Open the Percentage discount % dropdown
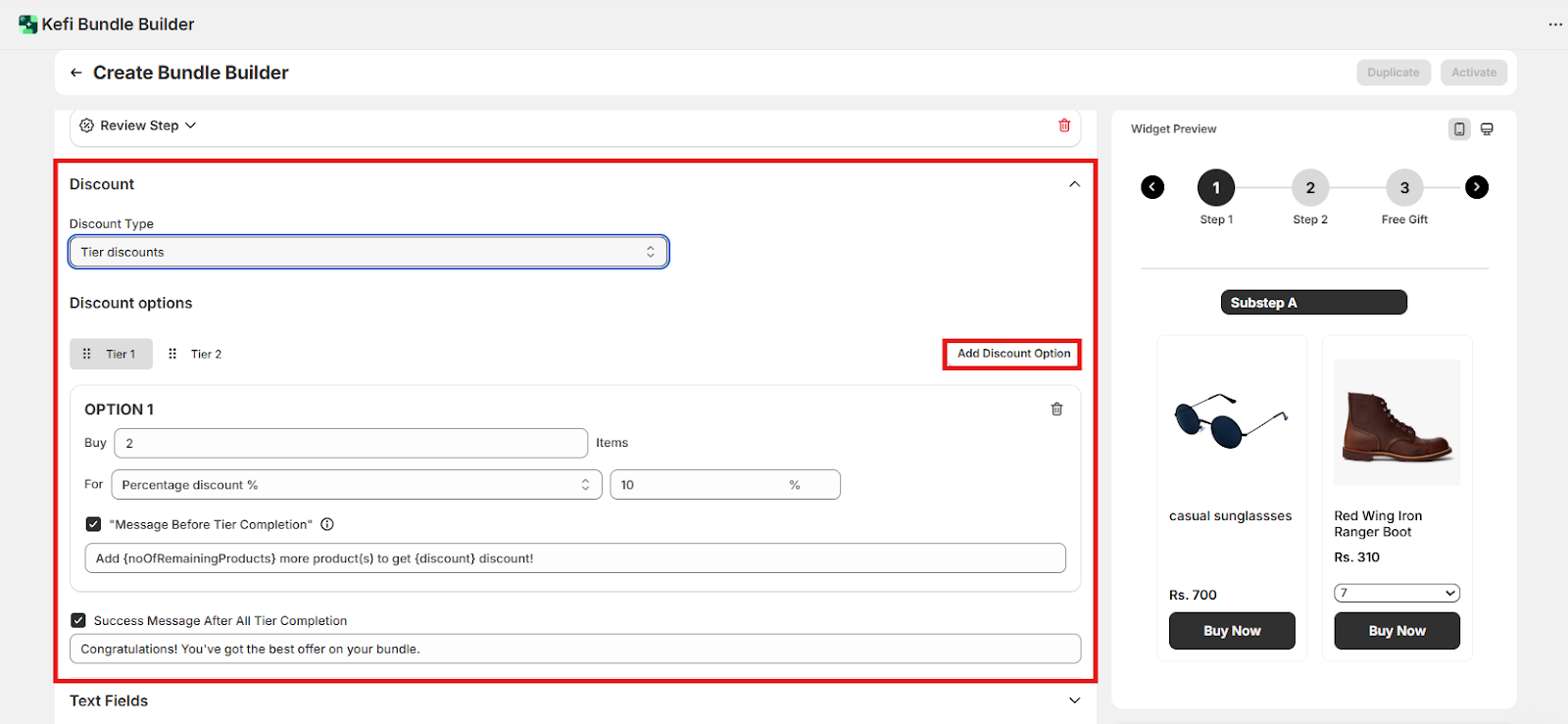Screen dimensions: 1568x724 pyautogui.click(x=355, y=485)
